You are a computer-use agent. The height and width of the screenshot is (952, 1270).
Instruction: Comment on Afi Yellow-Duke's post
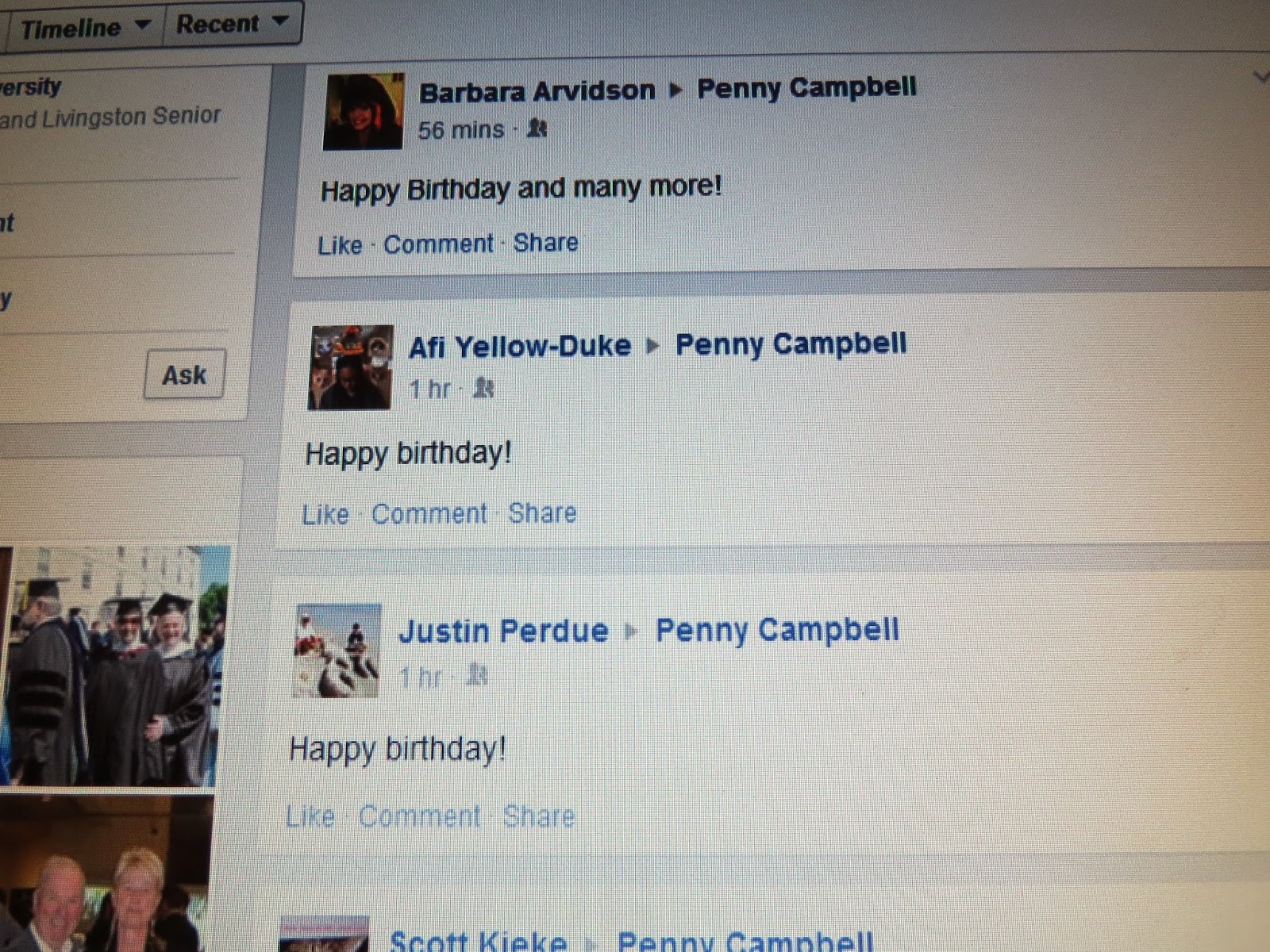(429, 513)
